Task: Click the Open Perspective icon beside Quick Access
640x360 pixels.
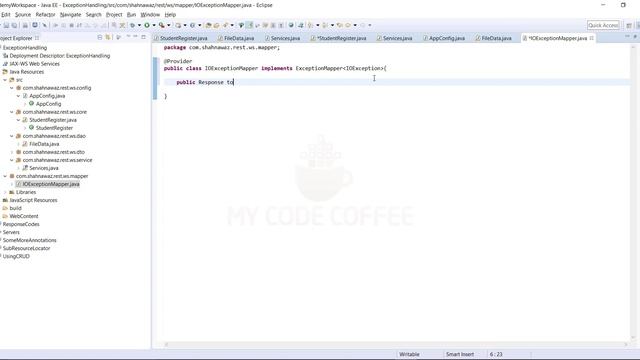Action: 629,25
